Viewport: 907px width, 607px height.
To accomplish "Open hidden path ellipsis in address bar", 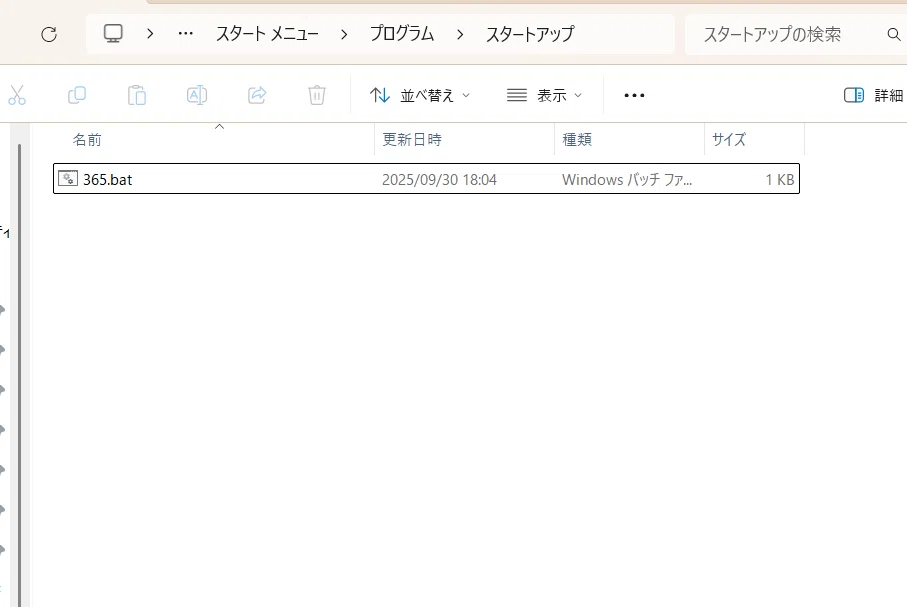I will coord(186,34).
